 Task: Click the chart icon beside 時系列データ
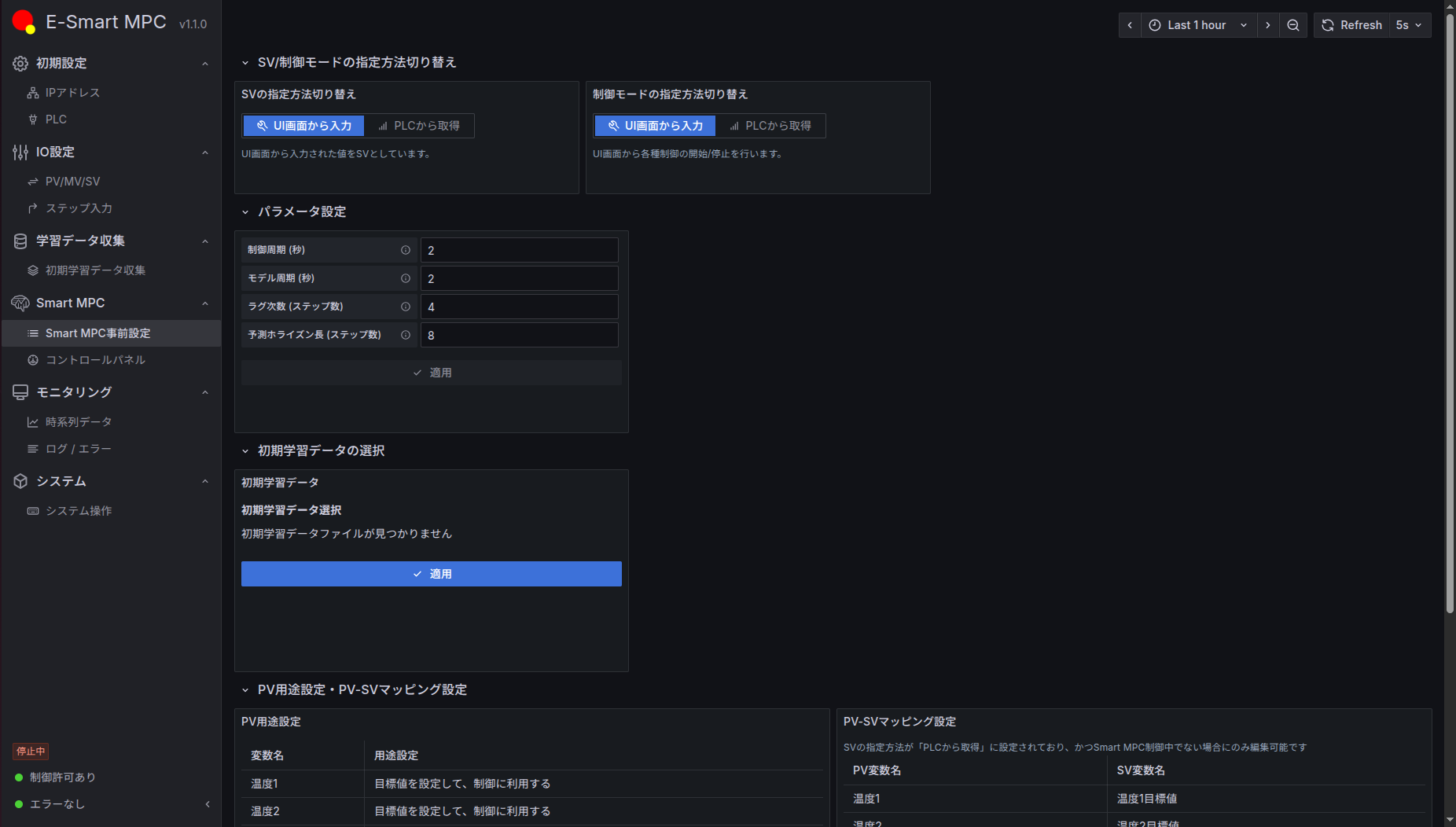[33, 422]
